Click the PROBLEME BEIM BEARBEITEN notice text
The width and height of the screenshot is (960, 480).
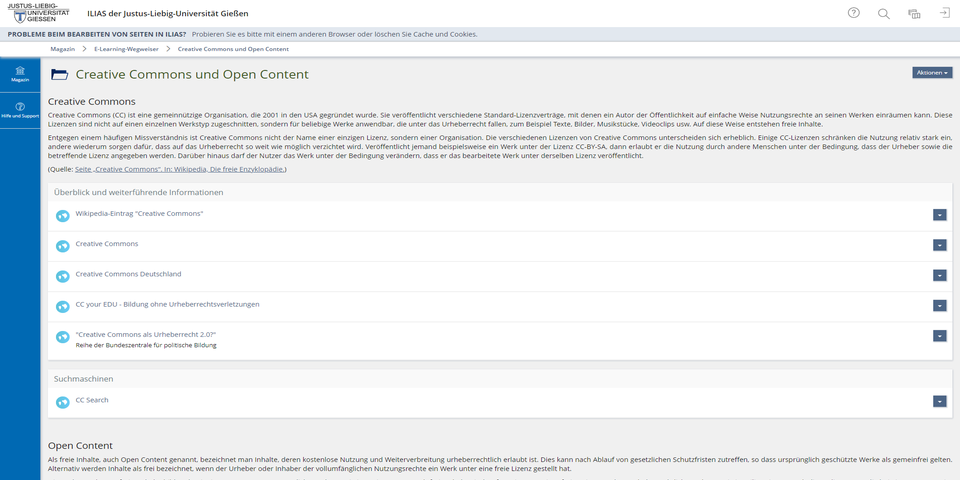point(97,34)
